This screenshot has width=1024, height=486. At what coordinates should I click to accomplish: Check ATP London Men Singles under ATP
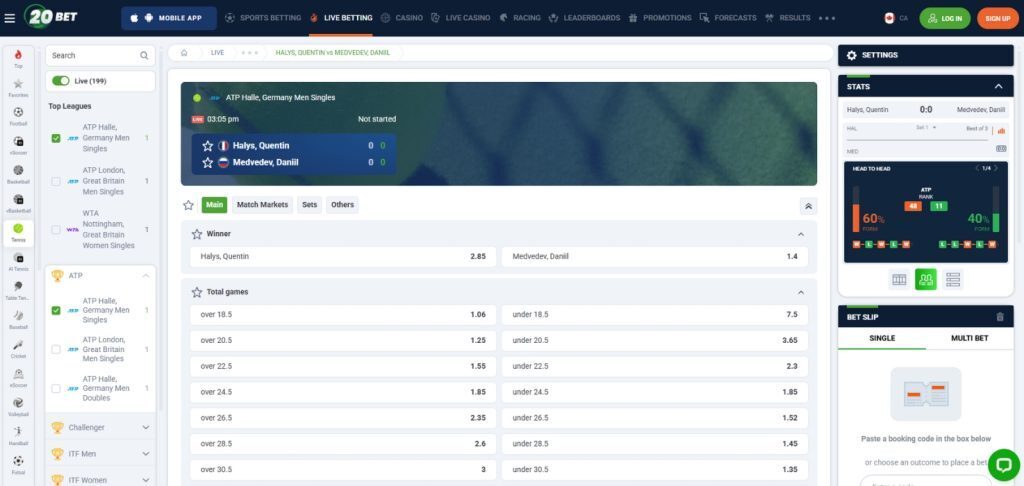(x=56, y=349)
